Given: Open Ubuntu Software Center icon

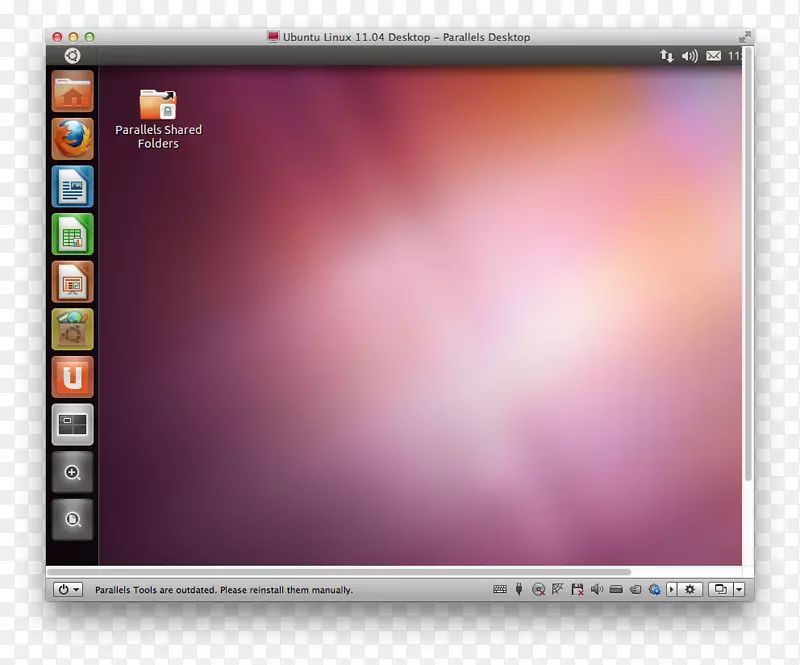Looking at the screenshot, I should click(72, 330).
